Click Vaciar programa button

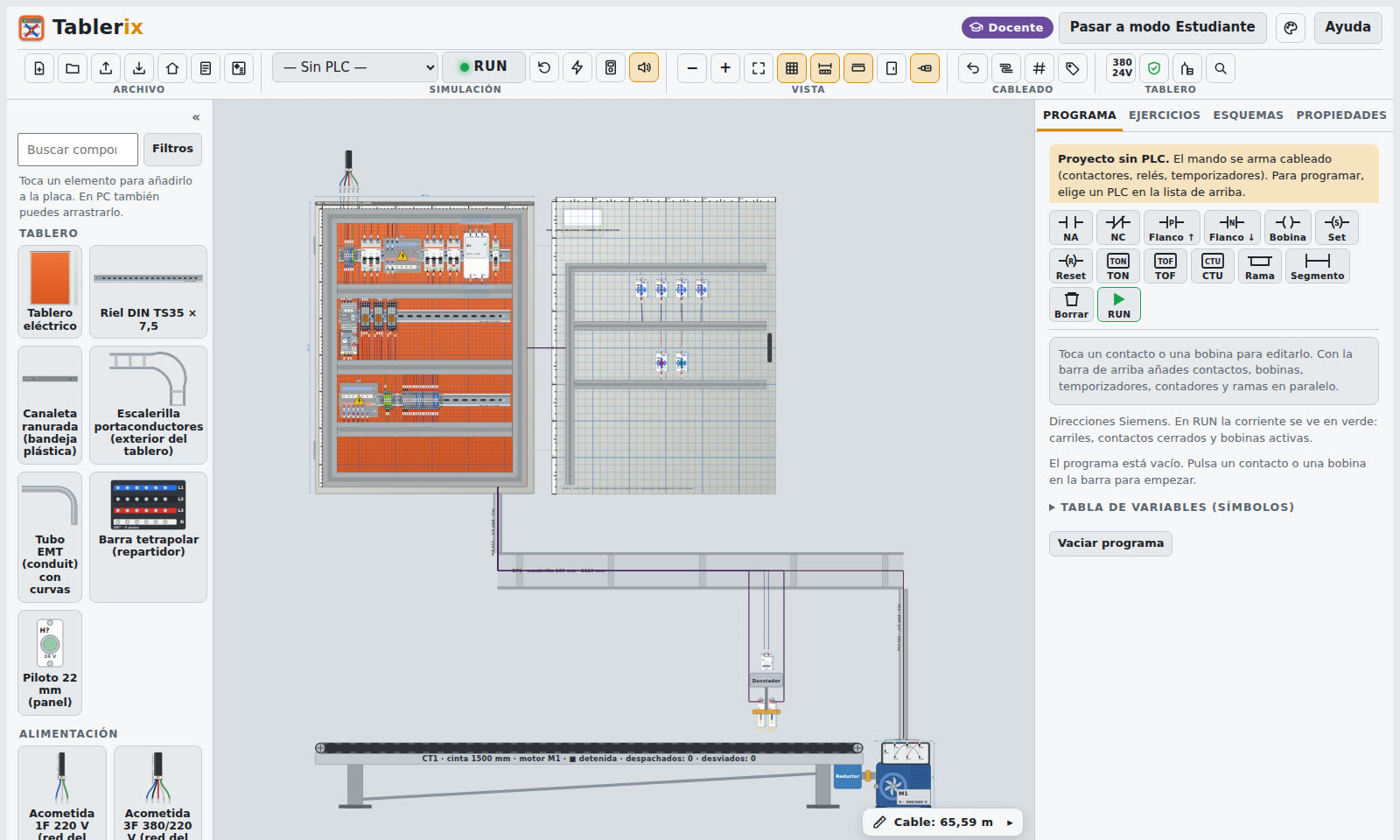(x=1110, y=543)
